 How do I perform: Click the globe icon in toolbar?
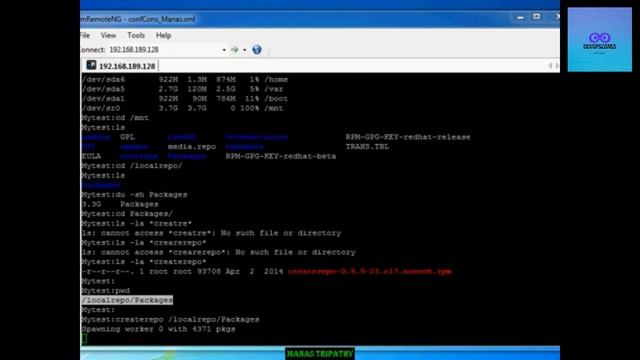tap(257, 50)
